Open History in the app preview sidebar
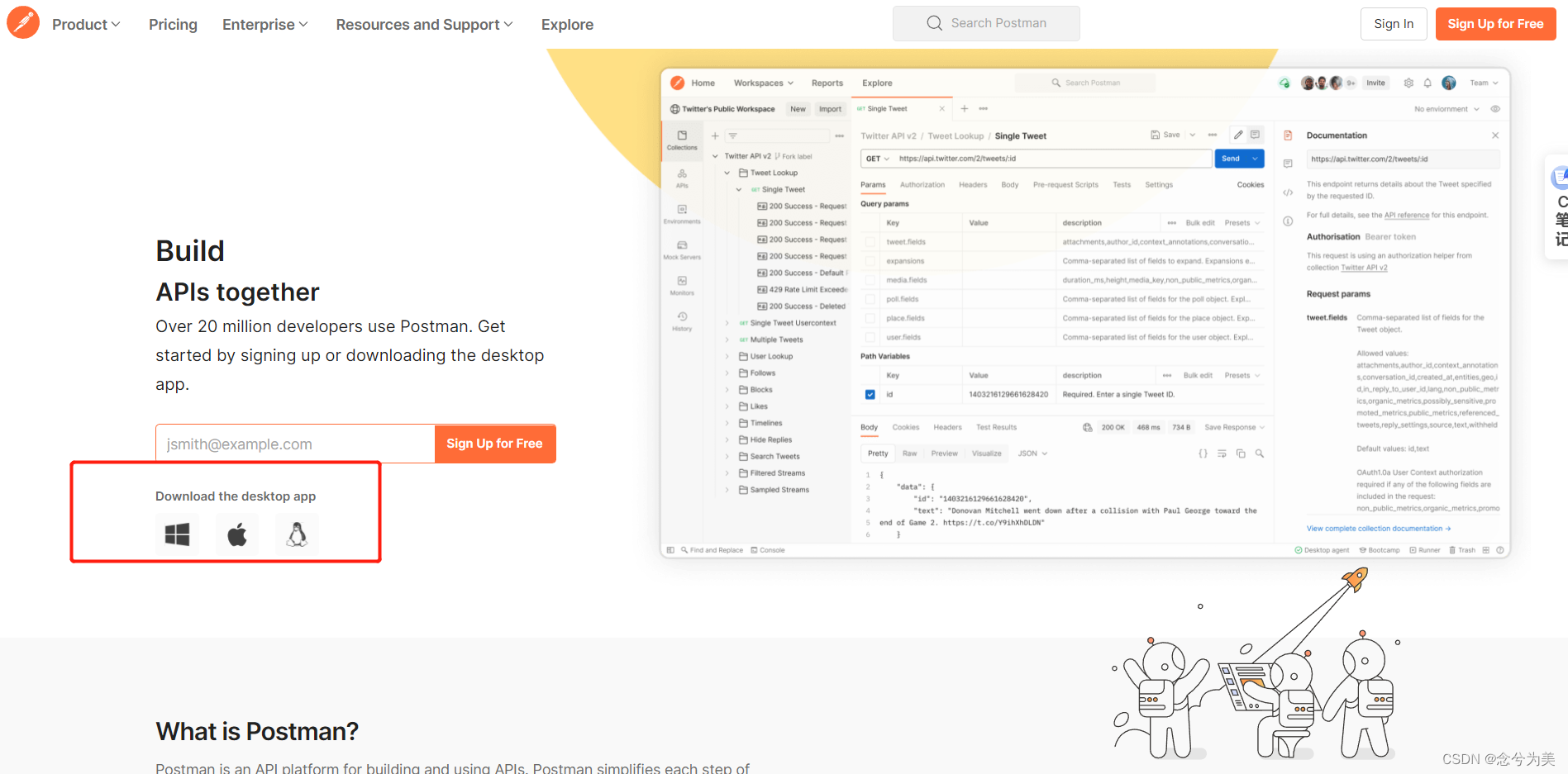Viewport: 1568px width, 774px height. 682,321
